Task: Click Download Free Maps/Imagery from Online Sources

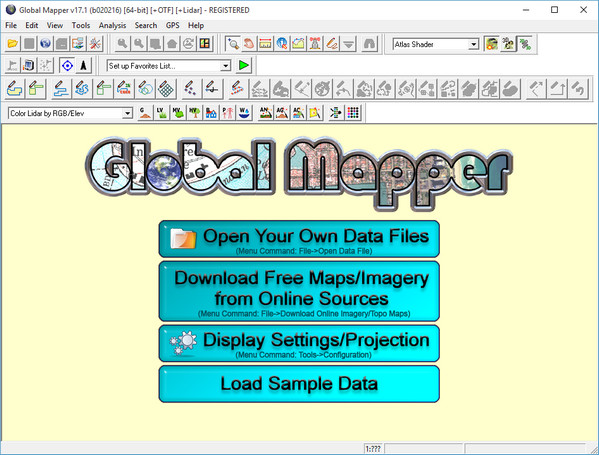Action: [299, 291]
